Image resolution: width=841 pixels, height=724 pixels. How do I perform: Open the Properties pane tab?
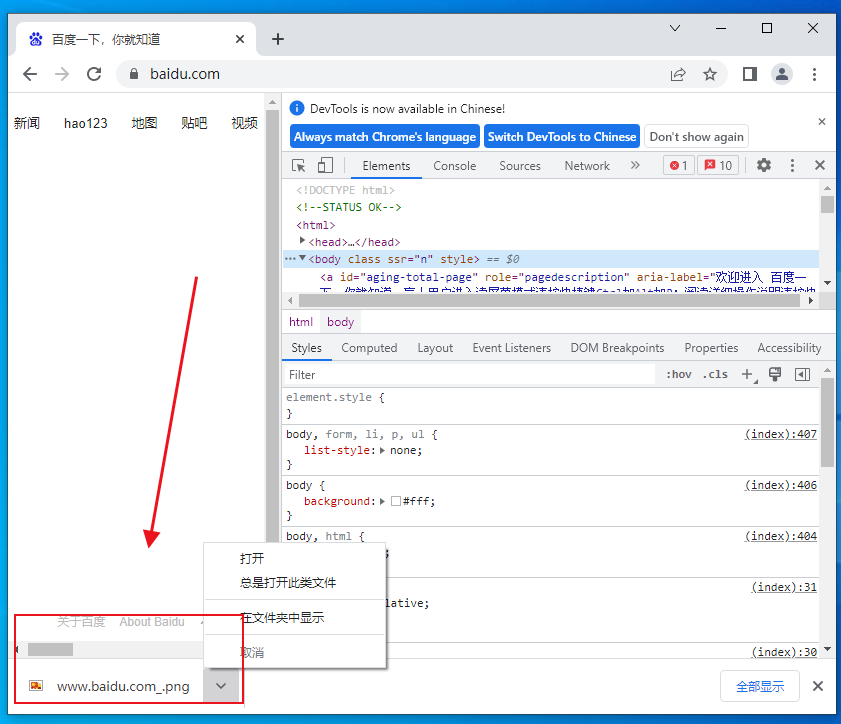711,348
